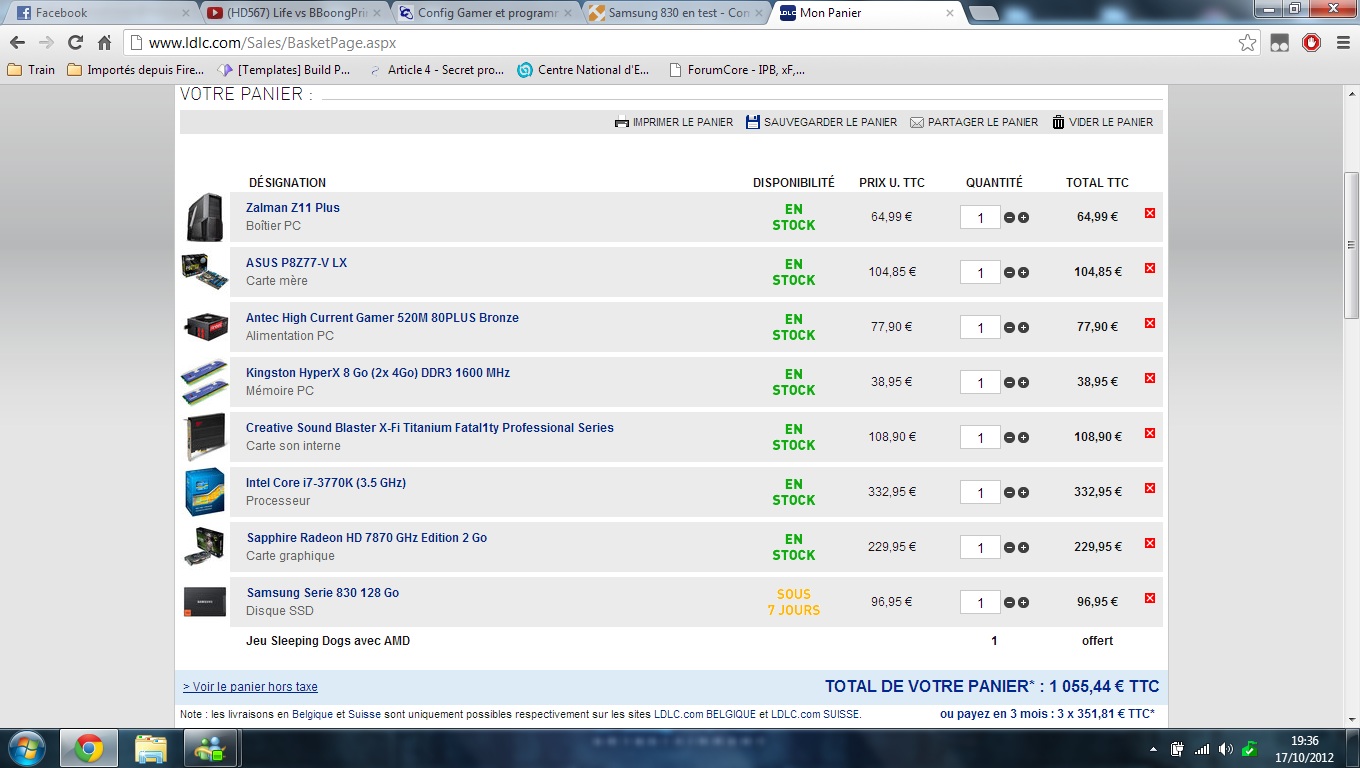Increase quantity of ASUS P8Z77-V LX
Screen dimensions: 1360x768
pos(1023,273)
